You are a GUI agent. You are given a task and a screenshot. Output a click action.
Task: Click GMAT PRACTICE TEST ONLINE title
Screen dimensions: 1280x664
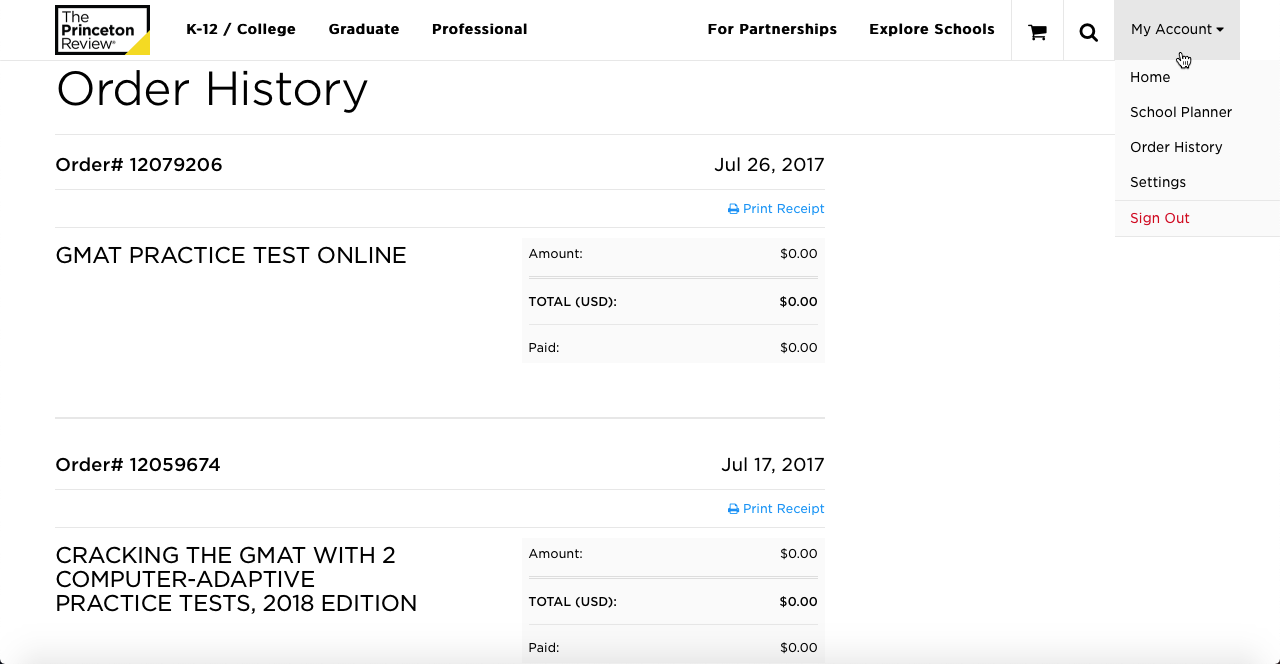pos(231,255)
